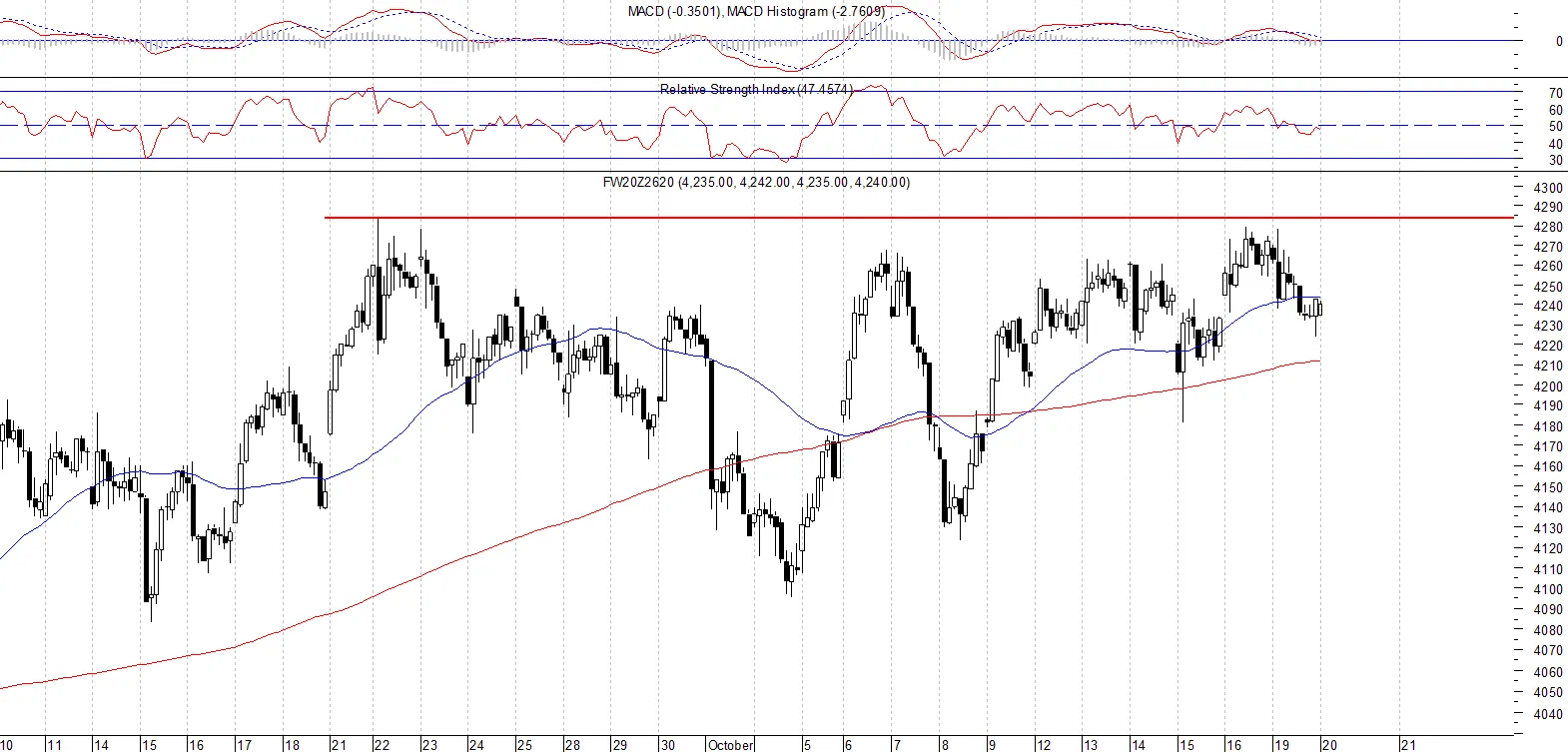Image resolution: width=1568 pixels, height=752 pixels.
Task: Click the 4300 price axis label
Action: pos(1548,188)
